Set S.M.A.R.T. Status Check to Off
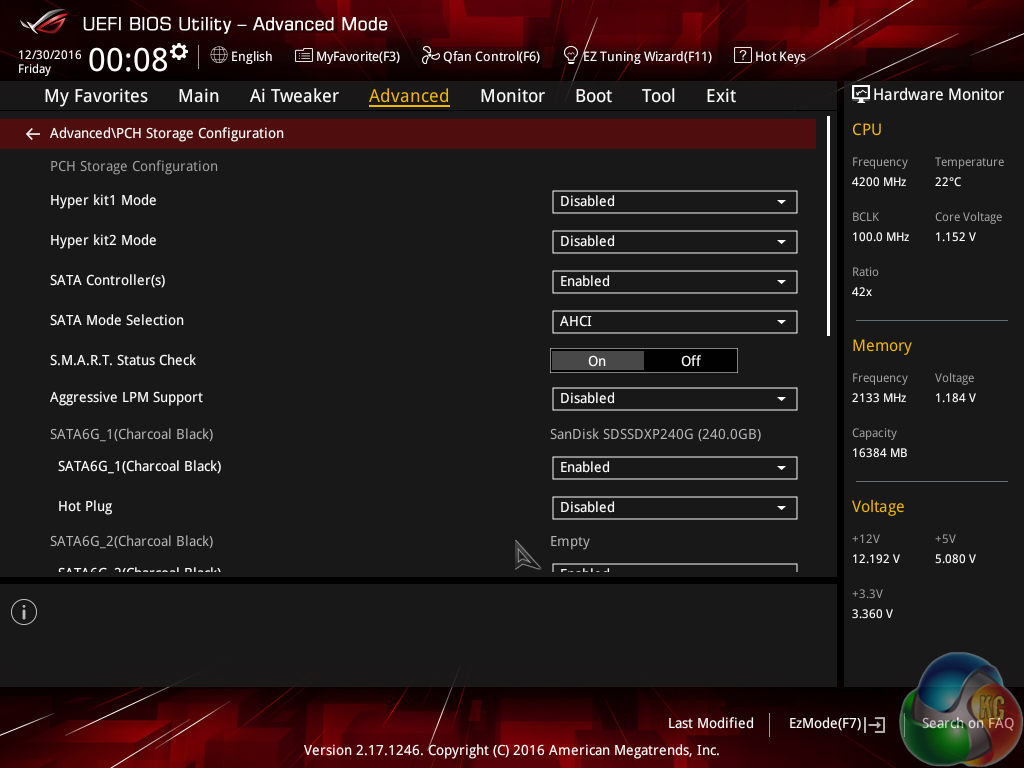 [690, 361]
